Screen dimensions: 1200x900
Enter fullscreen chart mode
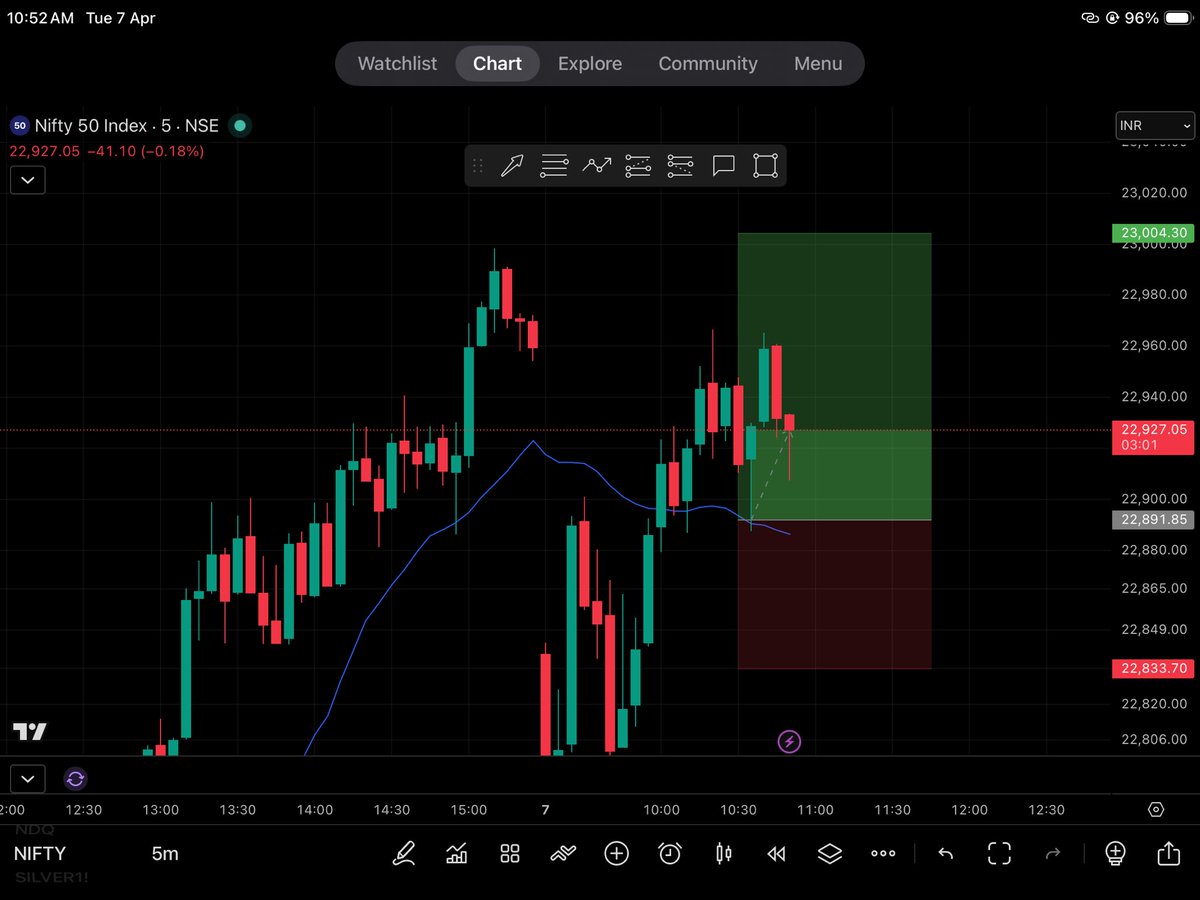[999, 853]
